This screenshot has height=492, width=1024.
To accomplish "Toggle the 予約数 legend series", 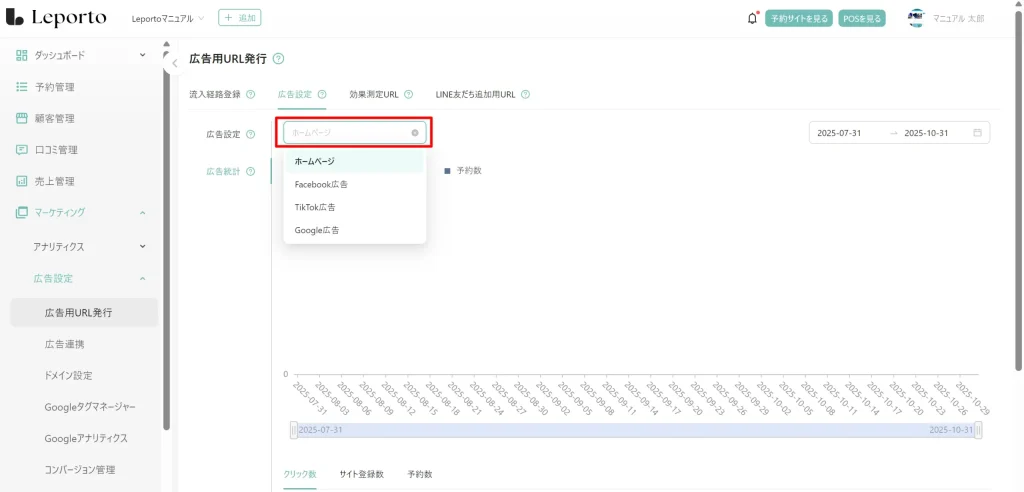I will click(463, 171).
